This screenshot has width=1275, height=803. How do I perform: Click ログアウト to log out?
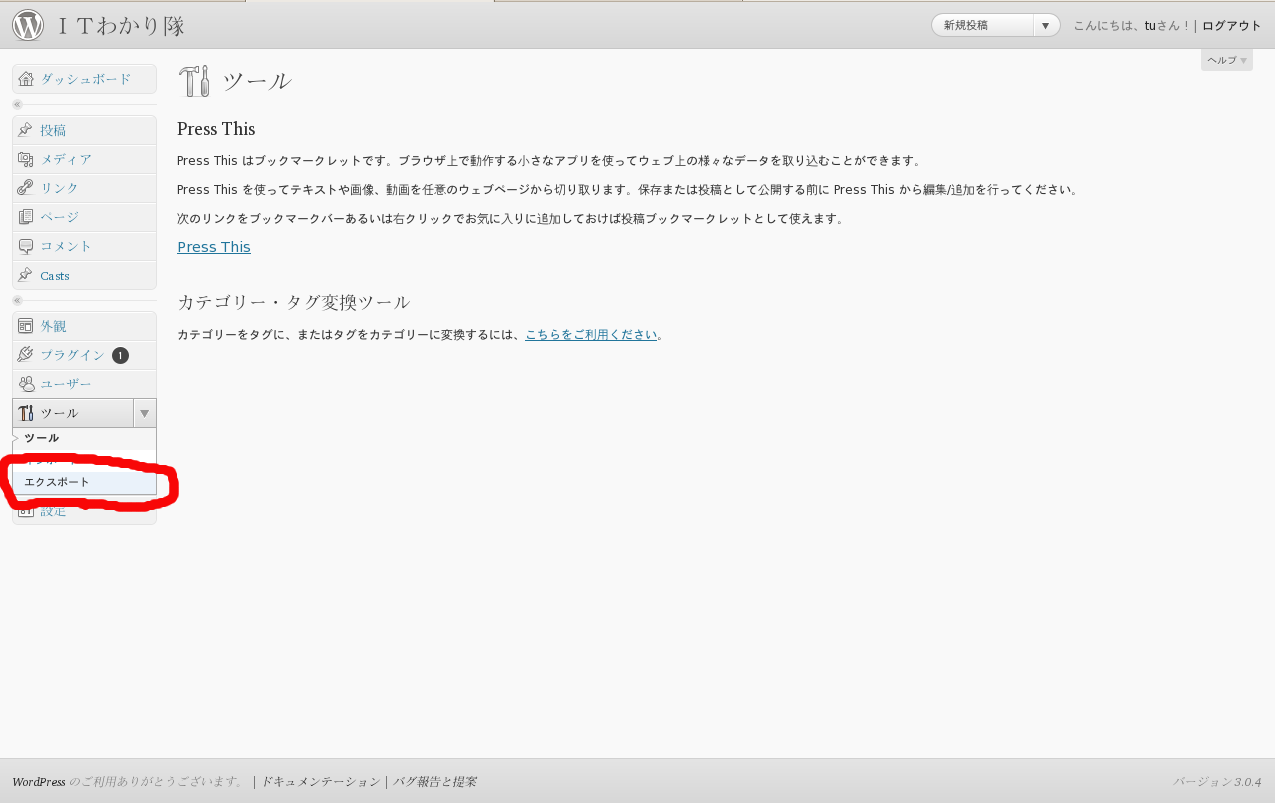(1231, 26)
